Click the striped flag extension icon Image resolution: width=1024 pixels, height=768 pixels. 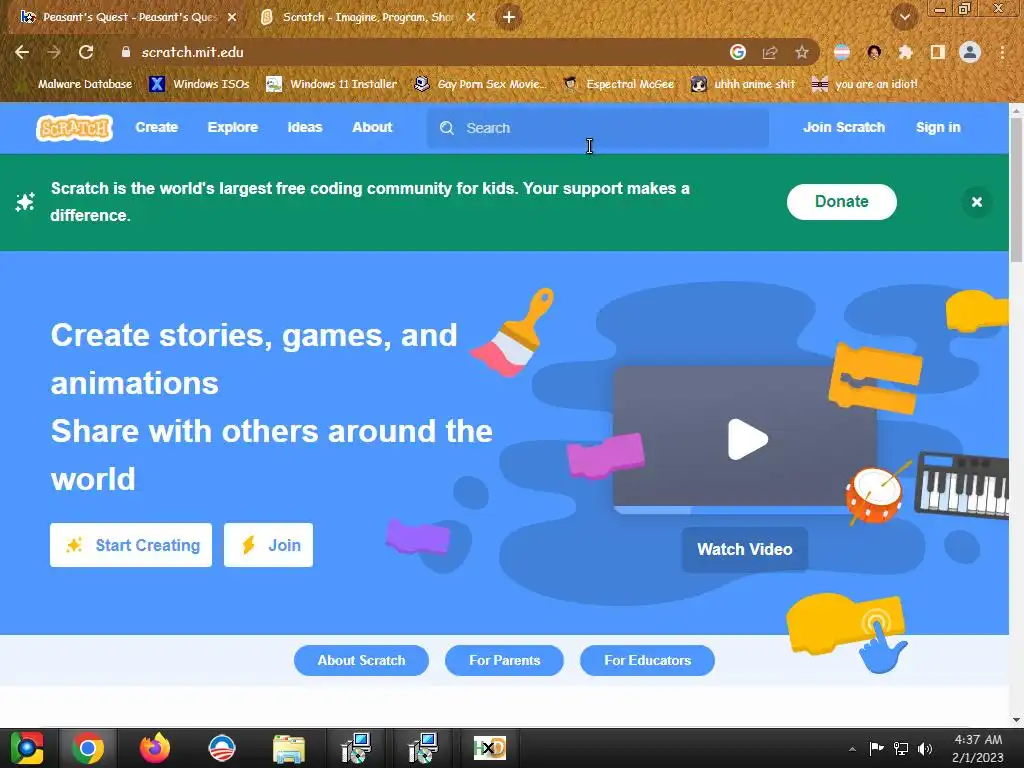[x=842, y=52]
